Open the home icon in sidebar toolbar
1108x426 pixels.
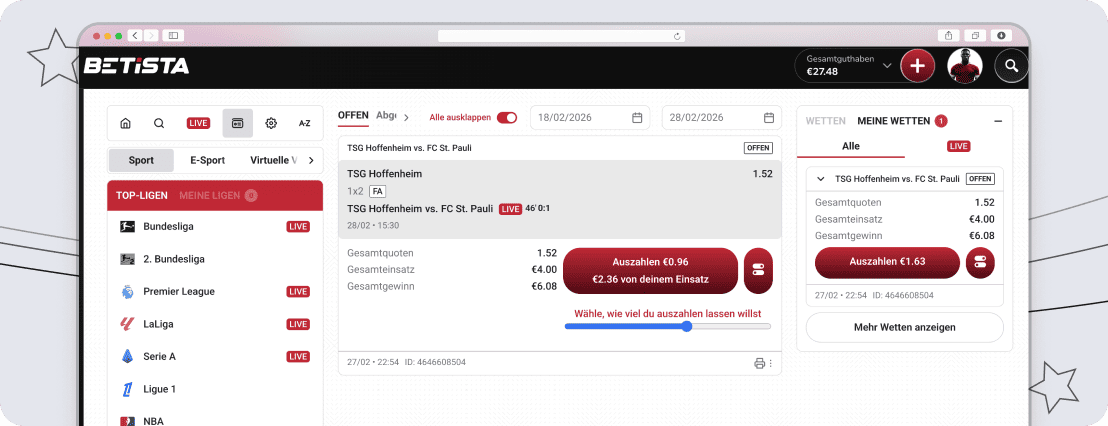126,123
